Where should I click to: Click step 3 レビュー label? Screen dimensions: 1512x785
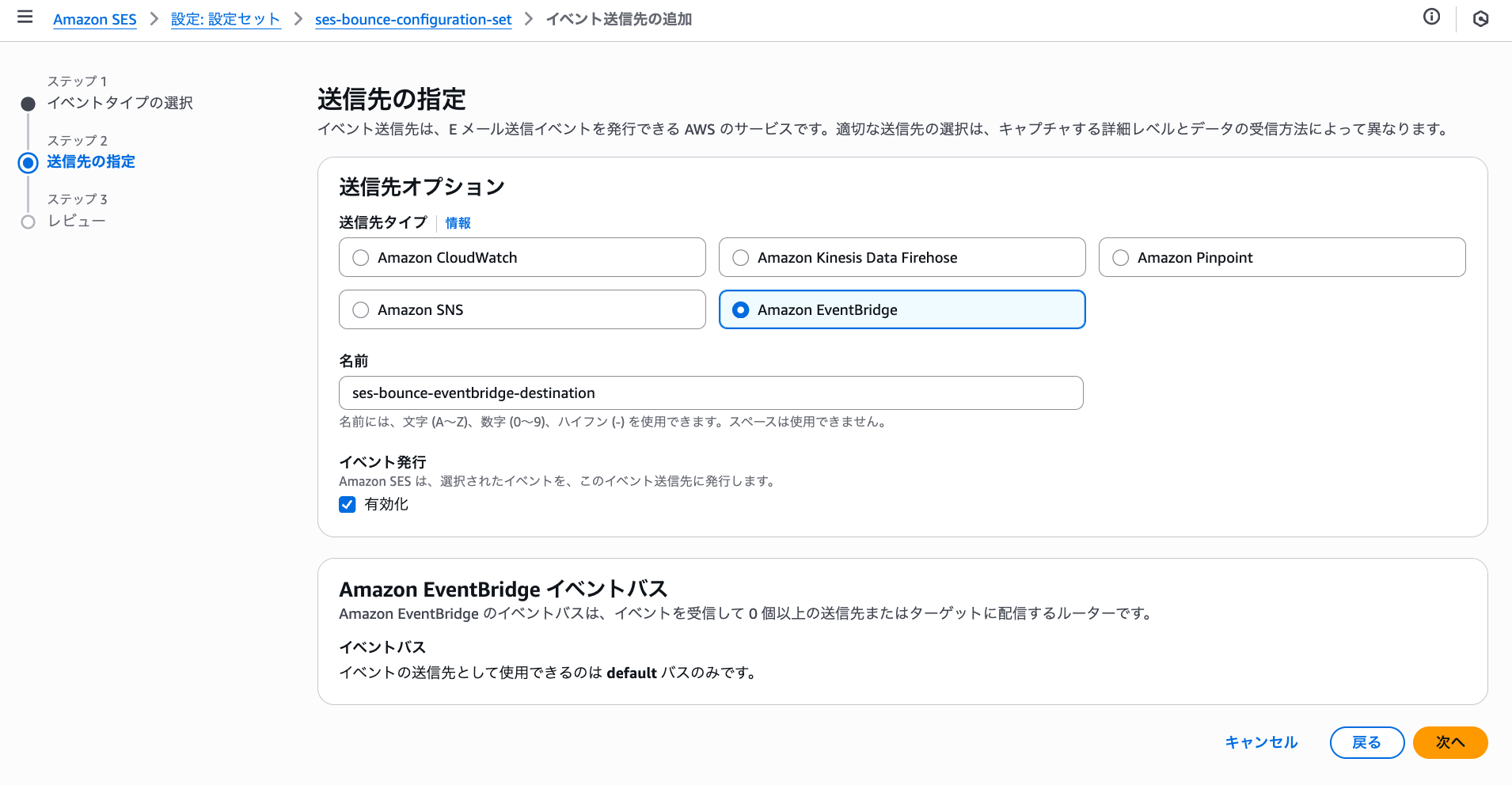point(77,221)
